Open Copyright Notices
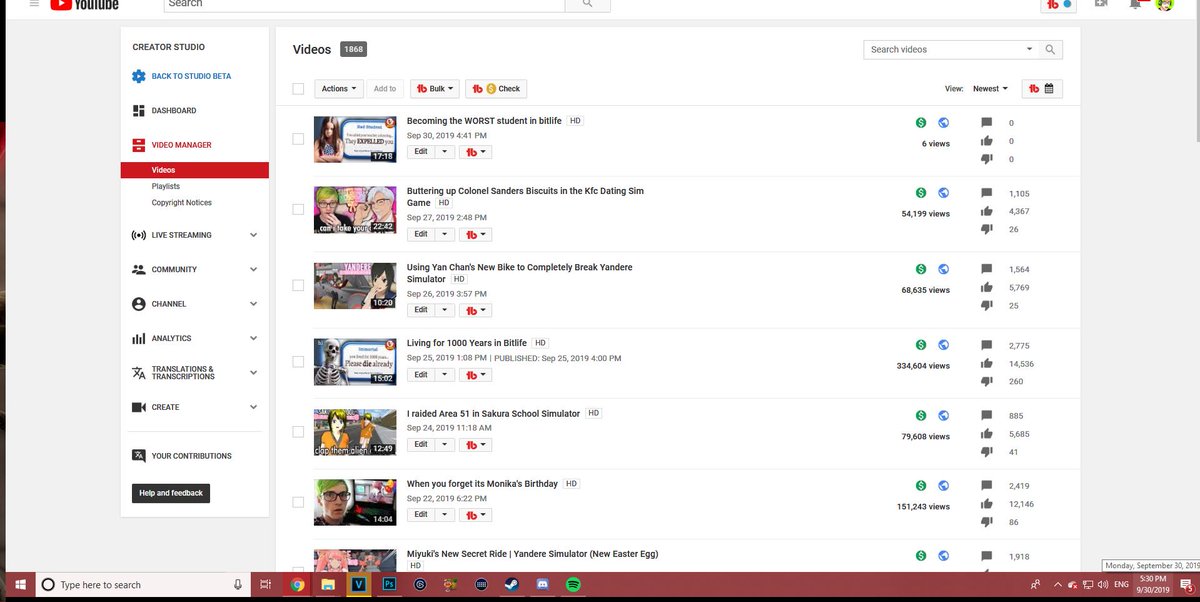Screen dimensions: 1200x602 [x=182, y=203]
